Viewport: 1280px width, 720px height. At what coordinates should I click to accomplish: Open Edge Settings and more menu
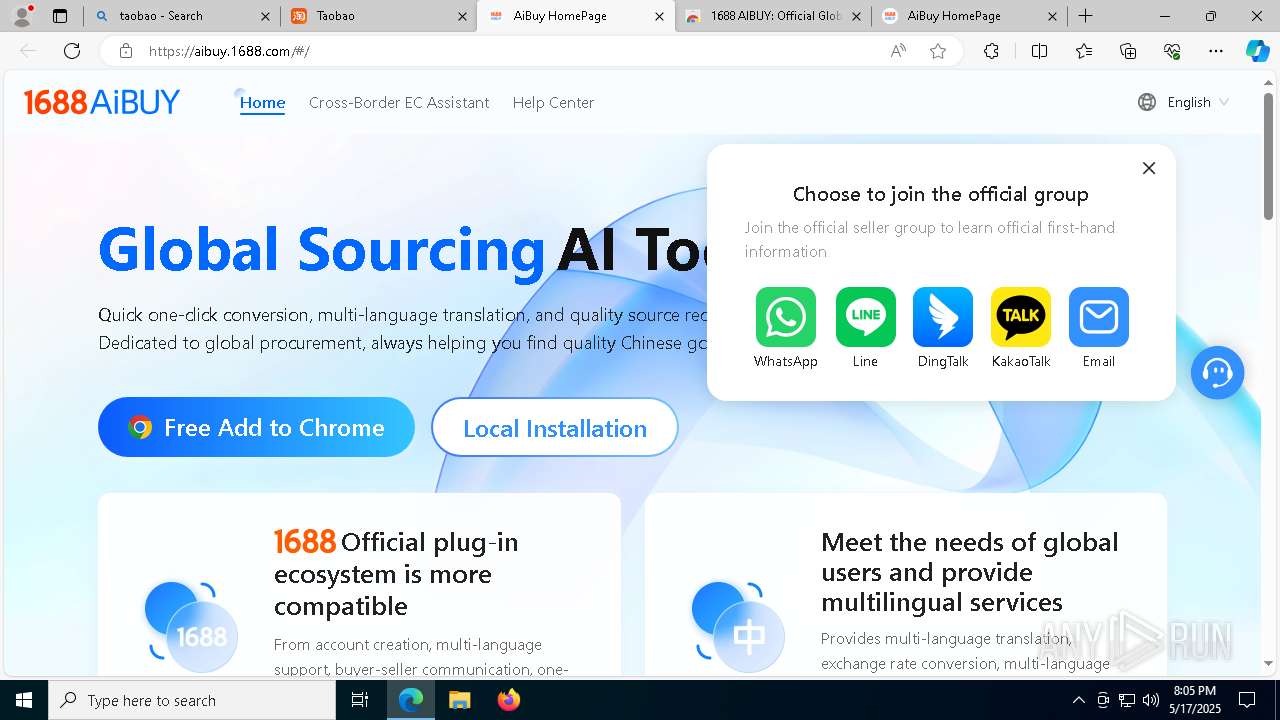(1216, 51)
